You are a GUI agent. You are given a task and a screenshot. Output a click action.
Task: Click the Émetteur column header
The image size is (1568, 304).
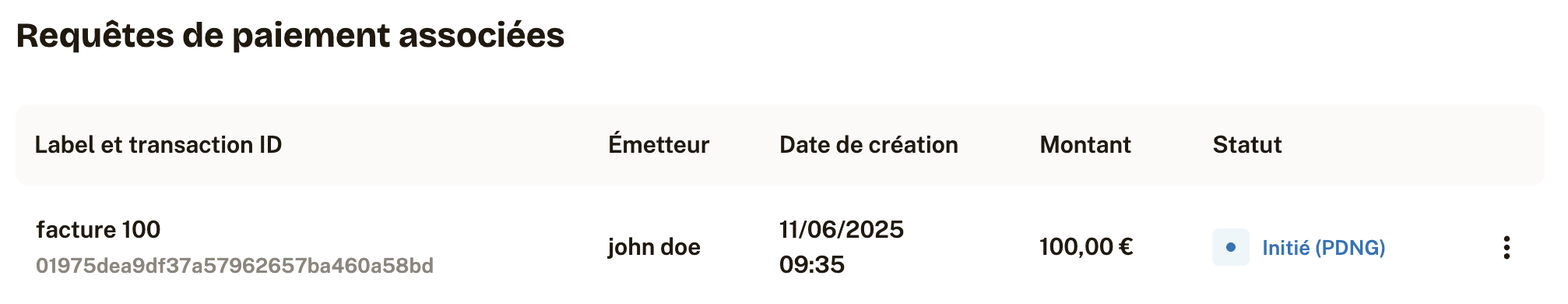[659, 144]
